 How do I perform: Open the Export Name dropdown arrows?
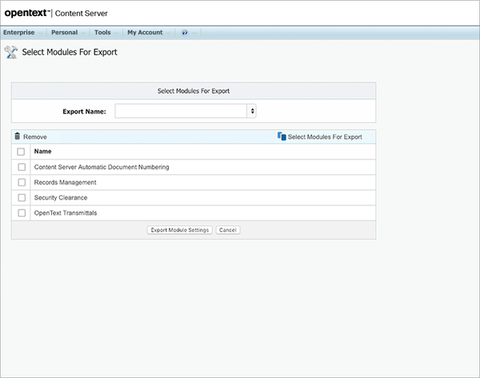tap(252, 111)
